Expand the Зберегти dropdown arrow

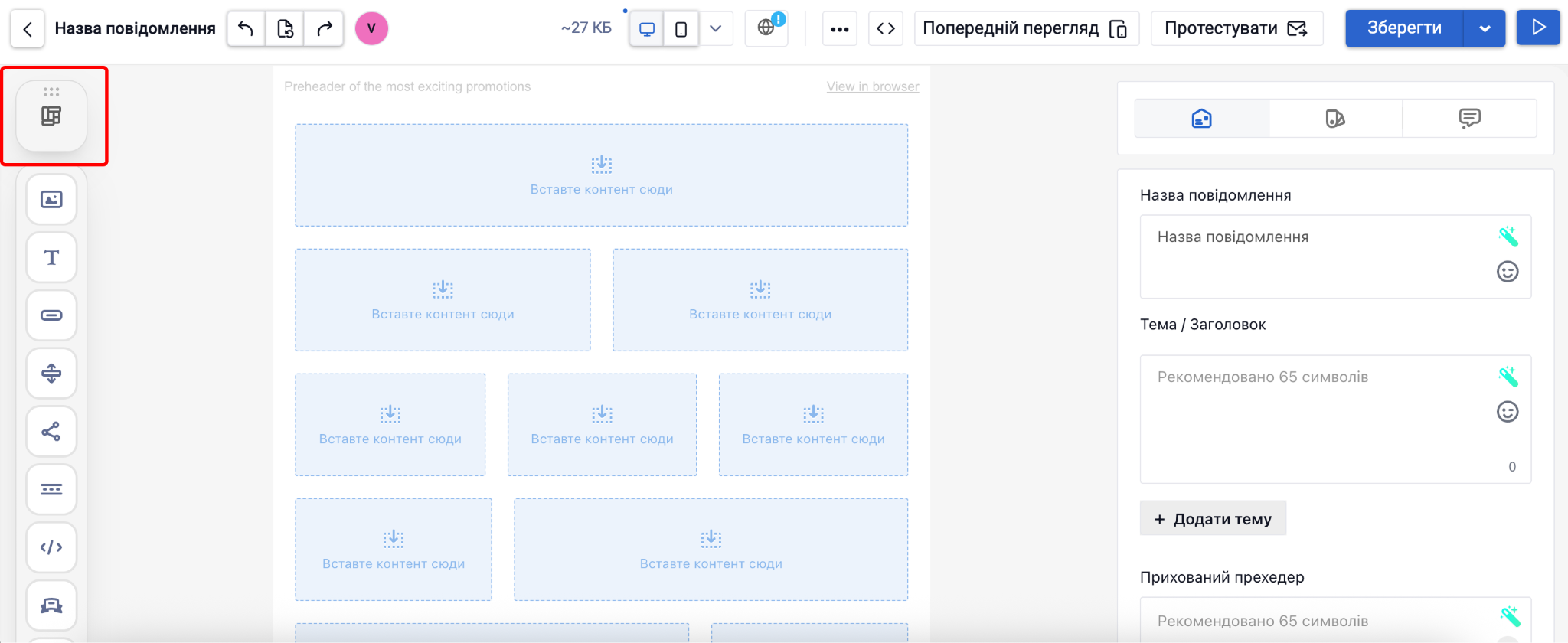click(x=1485, y=29)
